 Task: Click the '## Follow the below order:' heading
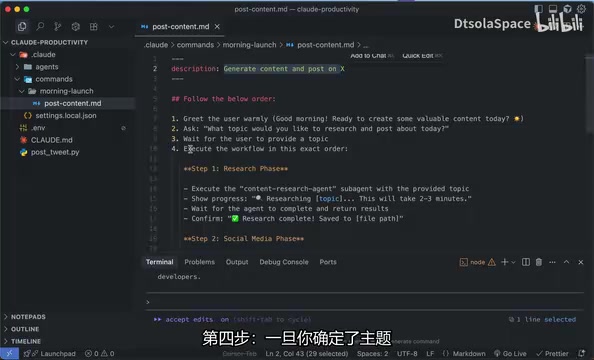point(224,99)
